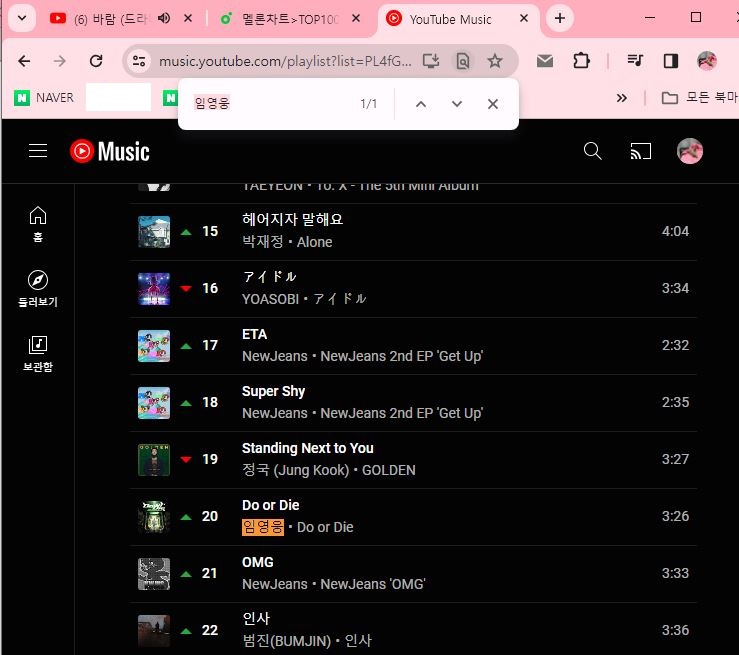This screenshot has width=739, height=655.
Task: Open the YouTube Music account avatar
Action: 690,151
